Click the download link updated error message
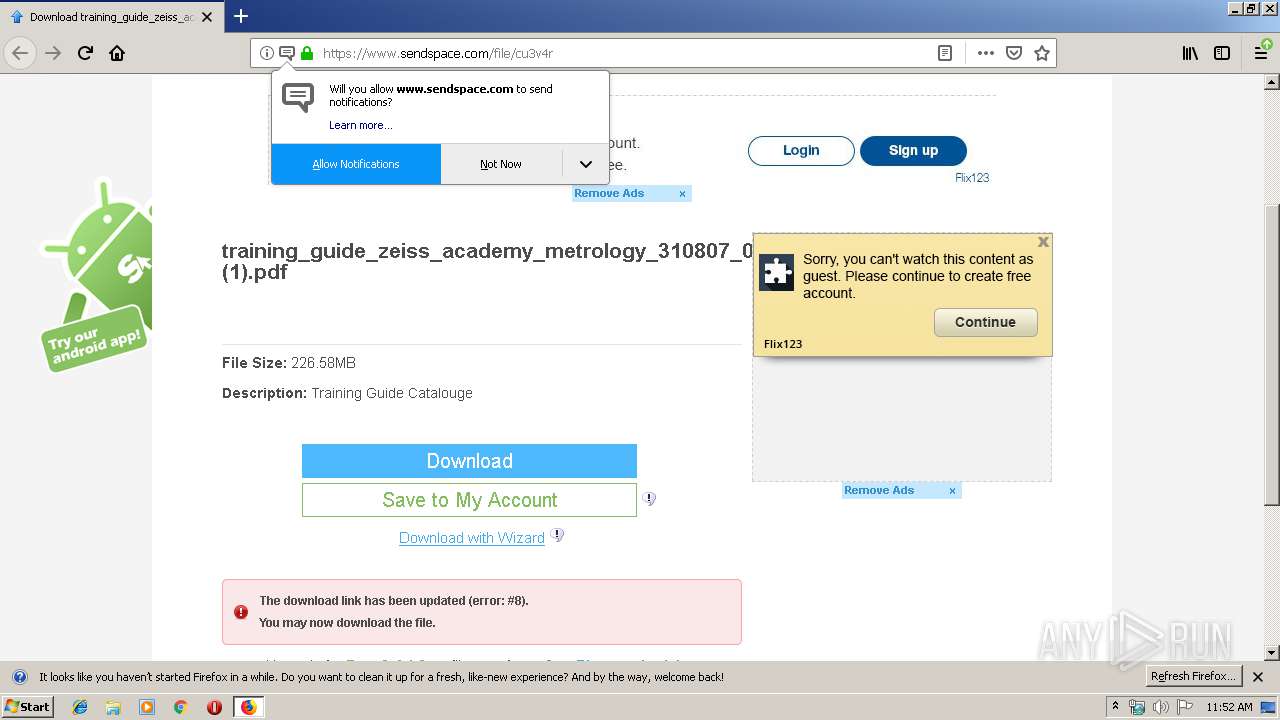 tap(482, 612)
